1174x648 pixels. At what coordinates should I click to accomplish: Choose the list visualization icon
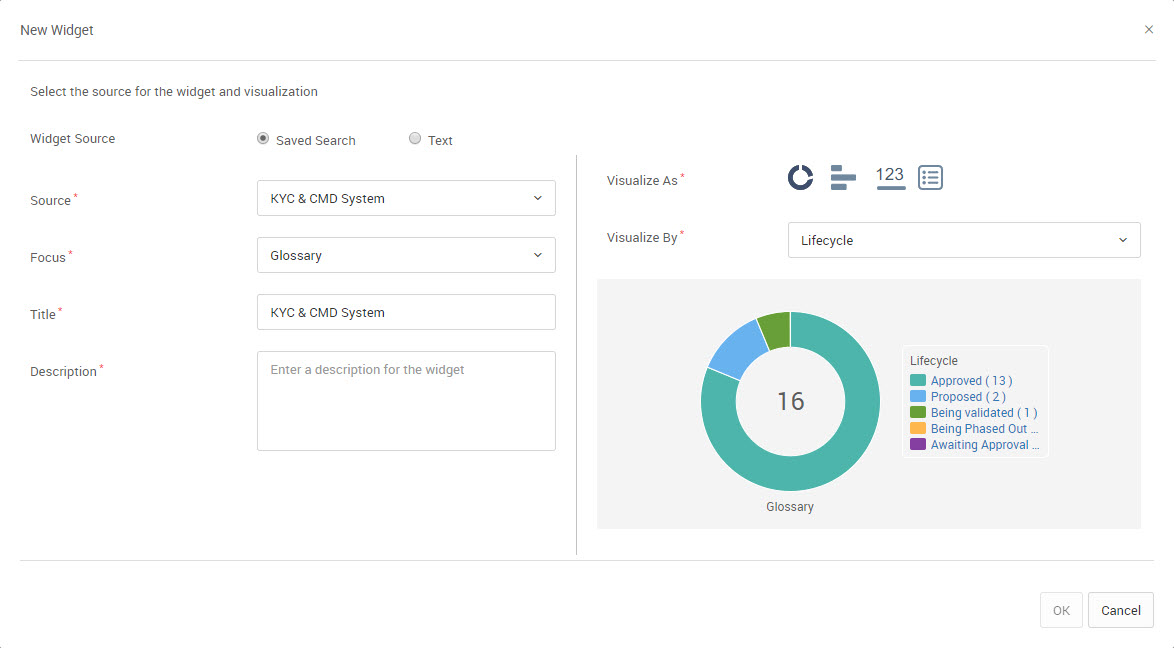tap(931, 178)
